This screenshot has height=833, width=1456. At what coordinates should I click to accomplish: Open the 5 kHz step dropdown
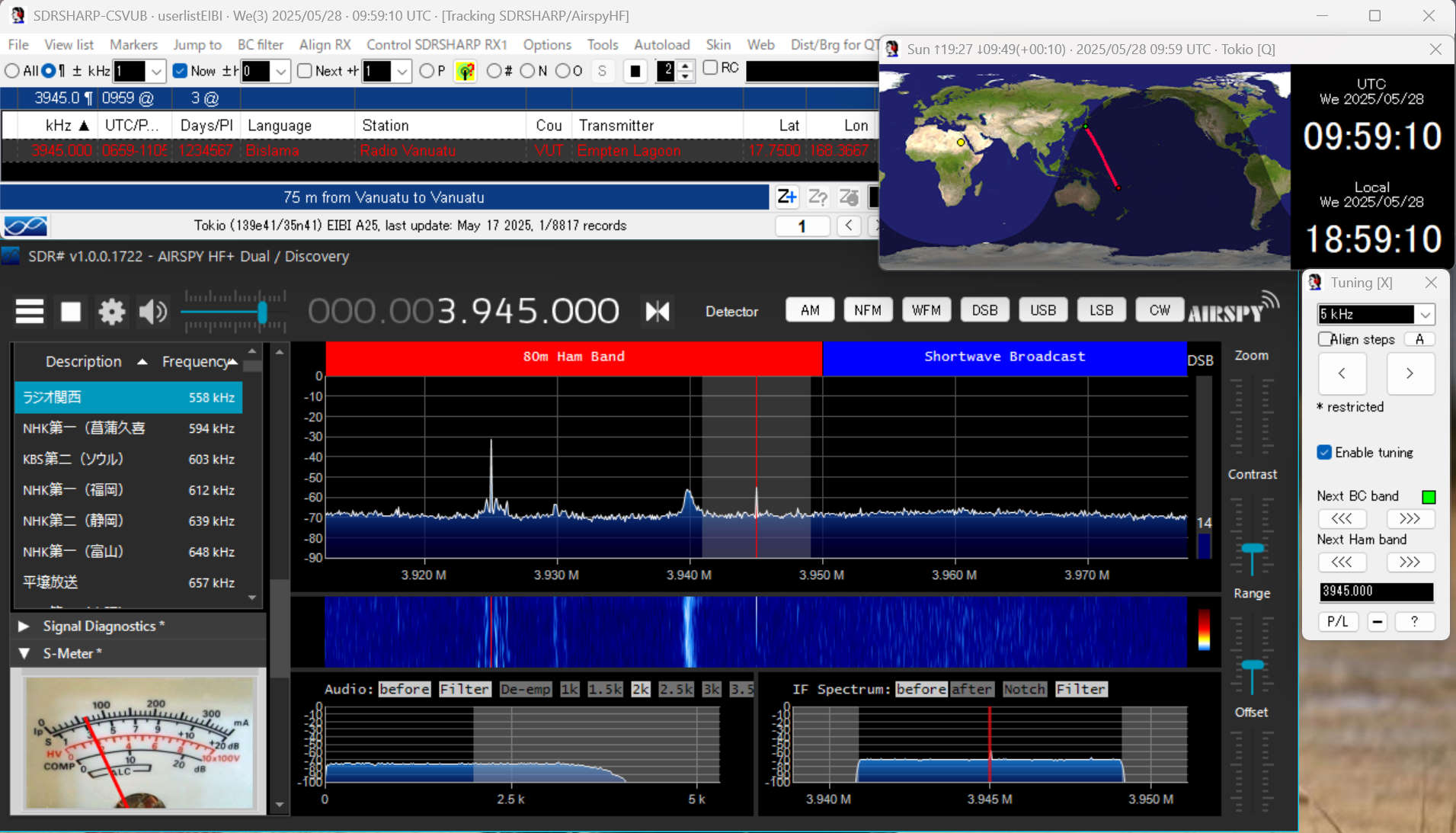click(1425, 314)
